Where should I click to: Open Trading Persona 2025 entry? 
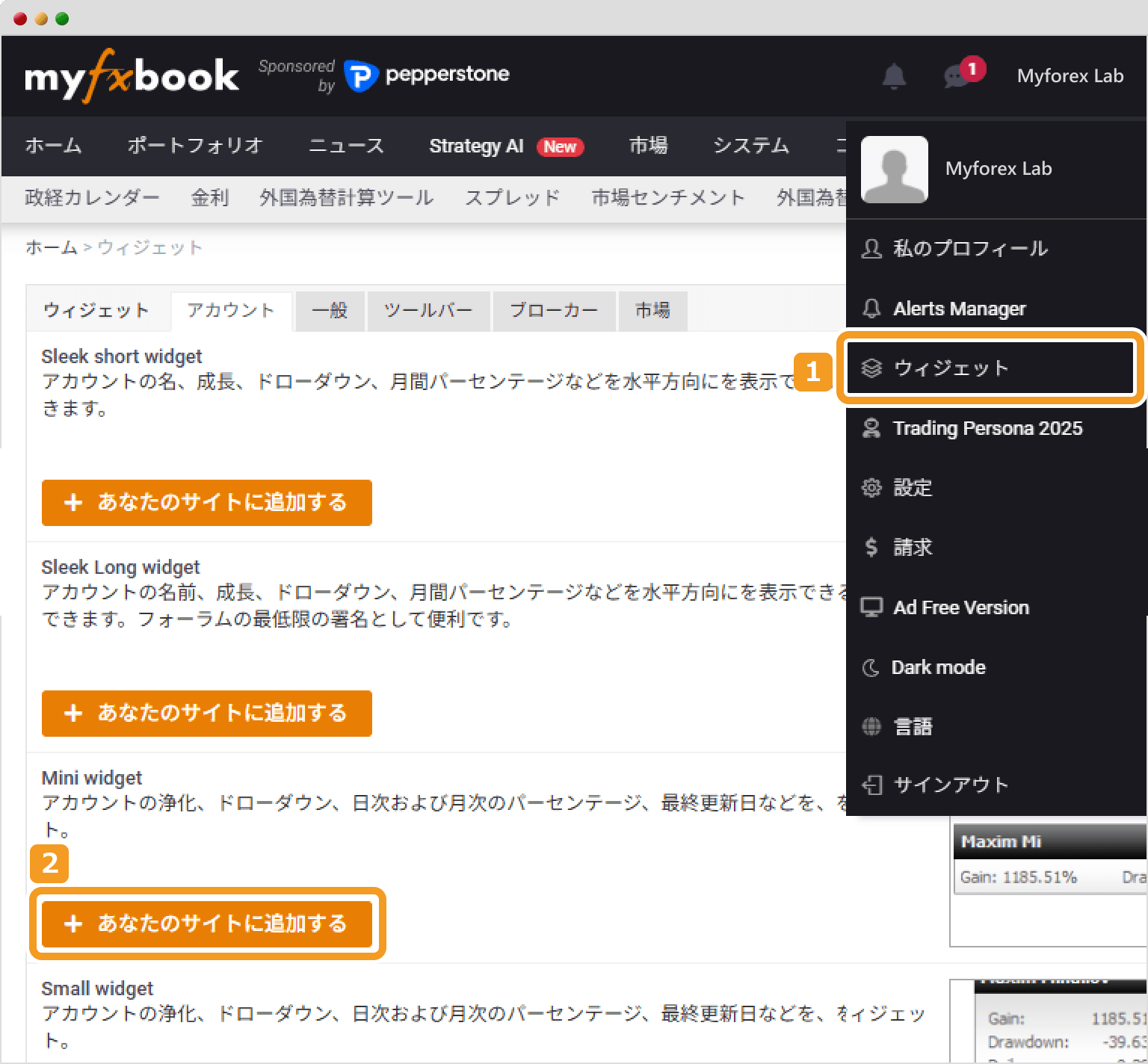click(x=997, y=427)
